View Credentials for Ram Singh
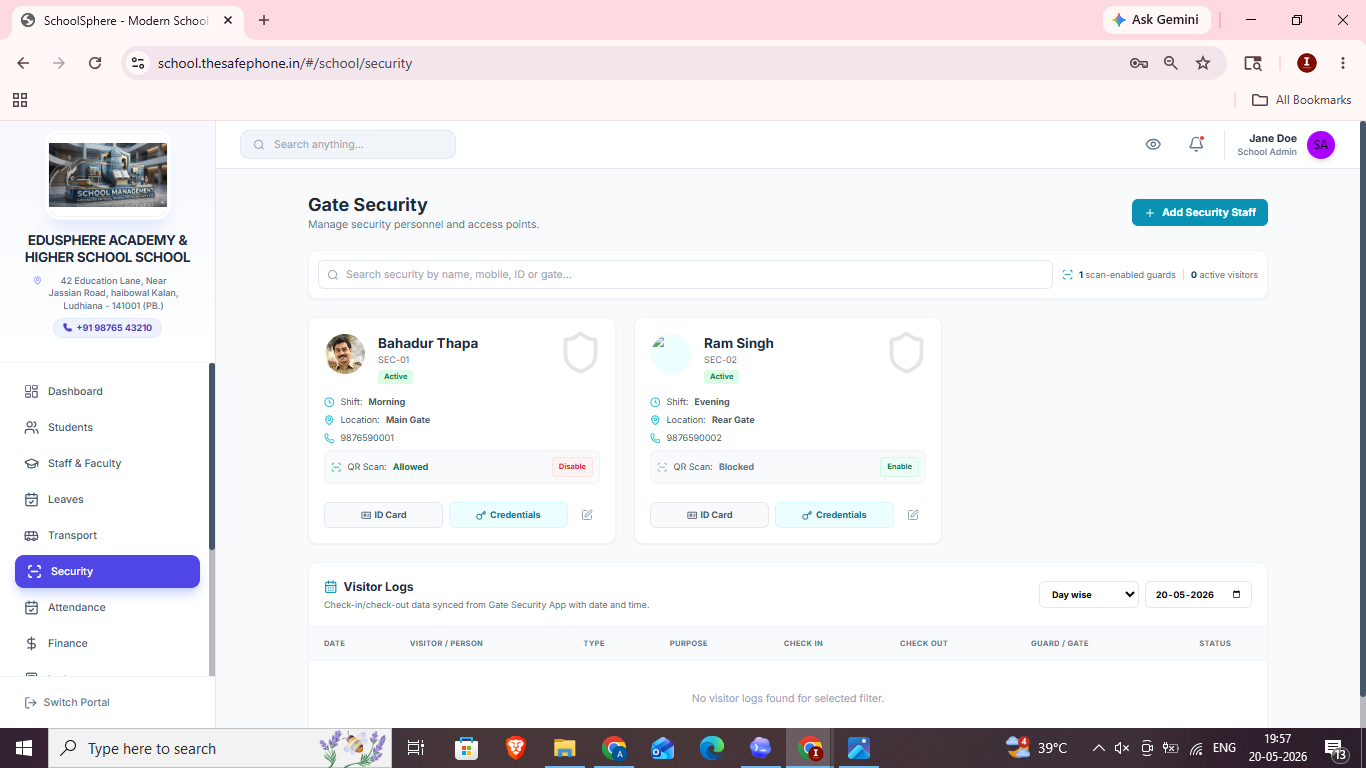The height and width of the screenshot is (768, 1366). click(834, 515)
